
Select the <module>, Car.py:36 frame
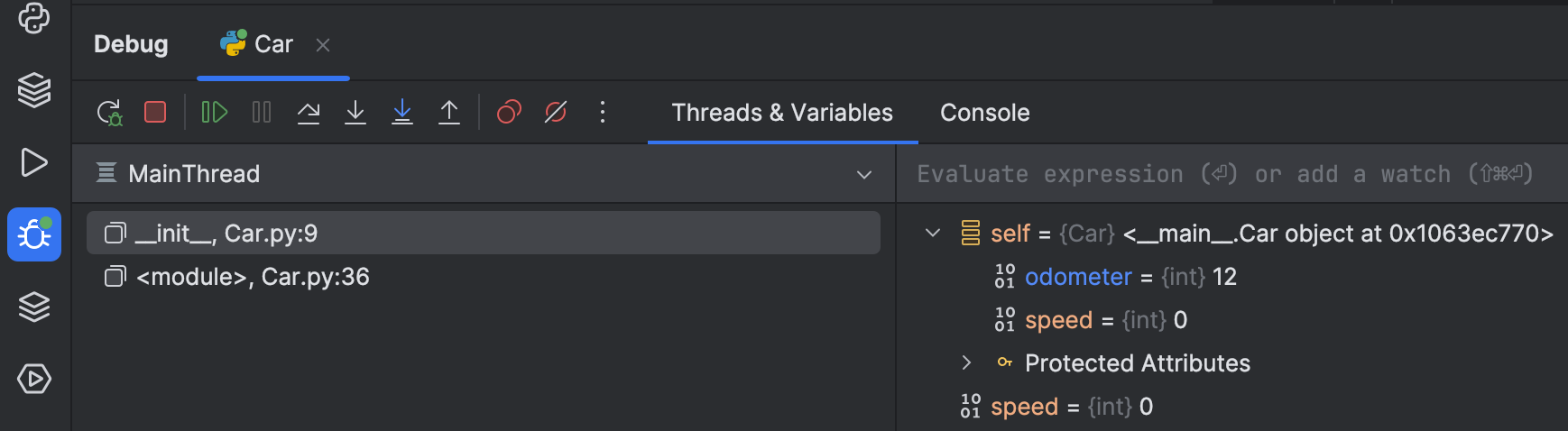click(x=253, y=277)
